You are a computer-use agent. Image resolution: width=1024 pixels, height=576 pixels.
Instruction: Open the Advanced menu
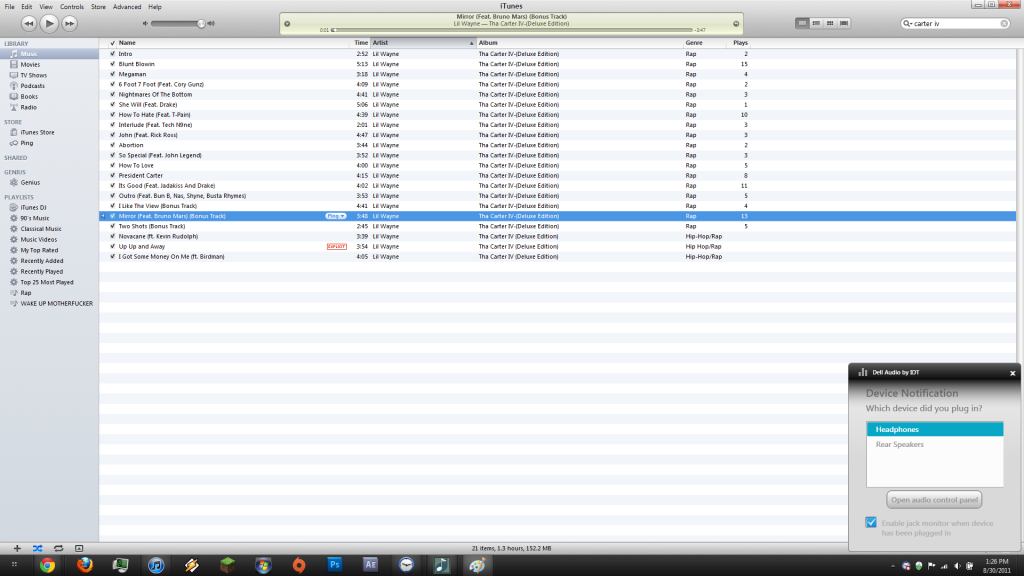127,7
